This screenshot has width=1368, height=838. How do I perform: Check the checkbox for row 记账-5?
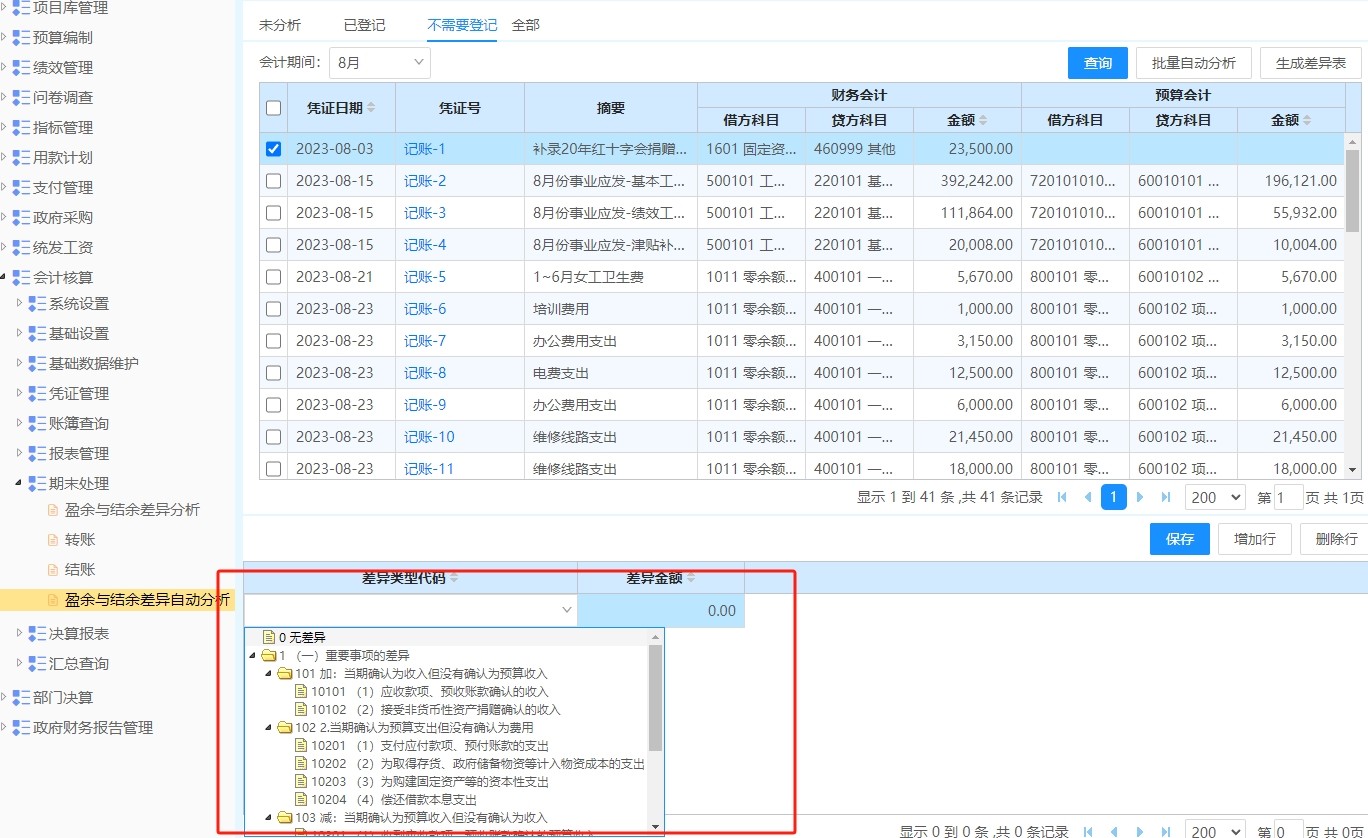(273, 277)
